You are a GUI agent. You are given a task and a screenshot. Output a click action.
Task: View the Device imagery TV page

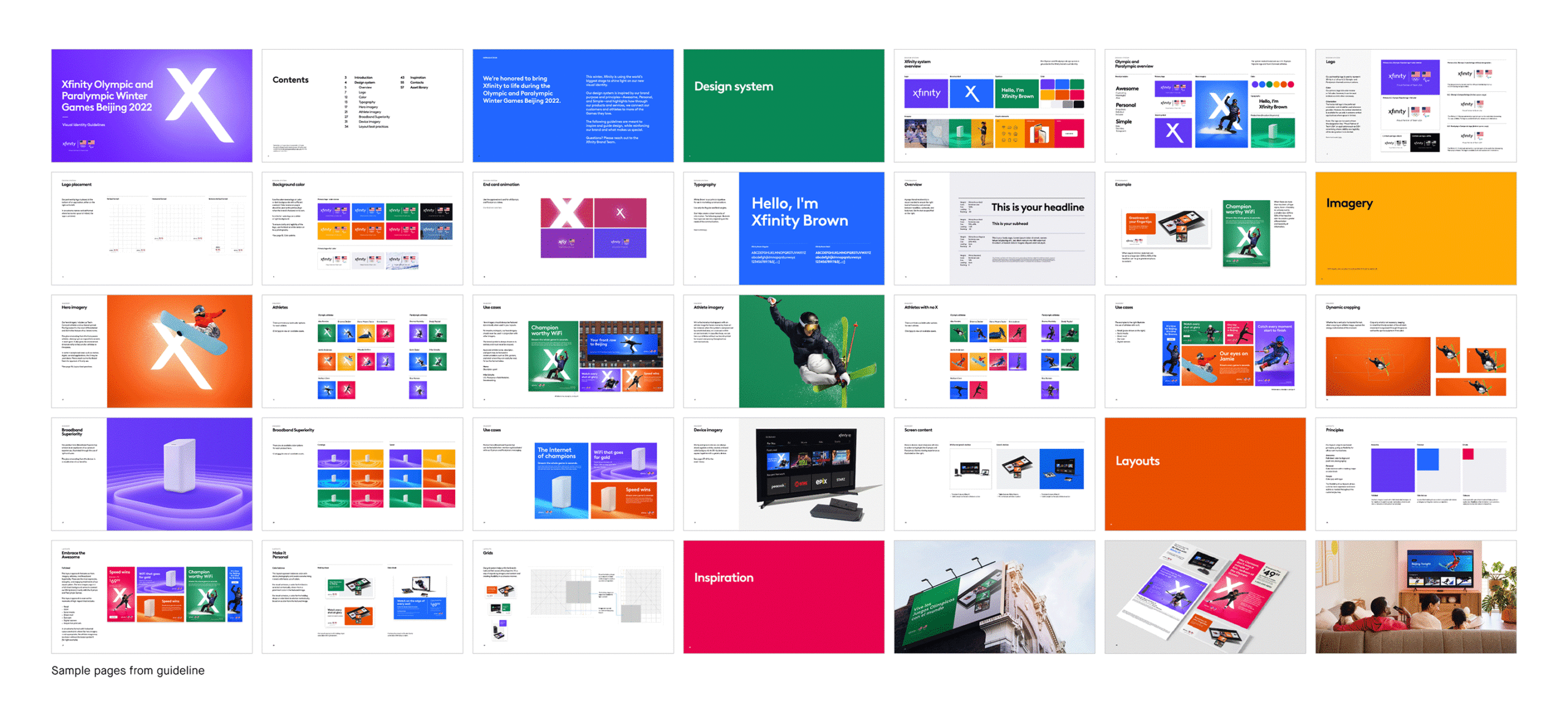click(783, 474)
